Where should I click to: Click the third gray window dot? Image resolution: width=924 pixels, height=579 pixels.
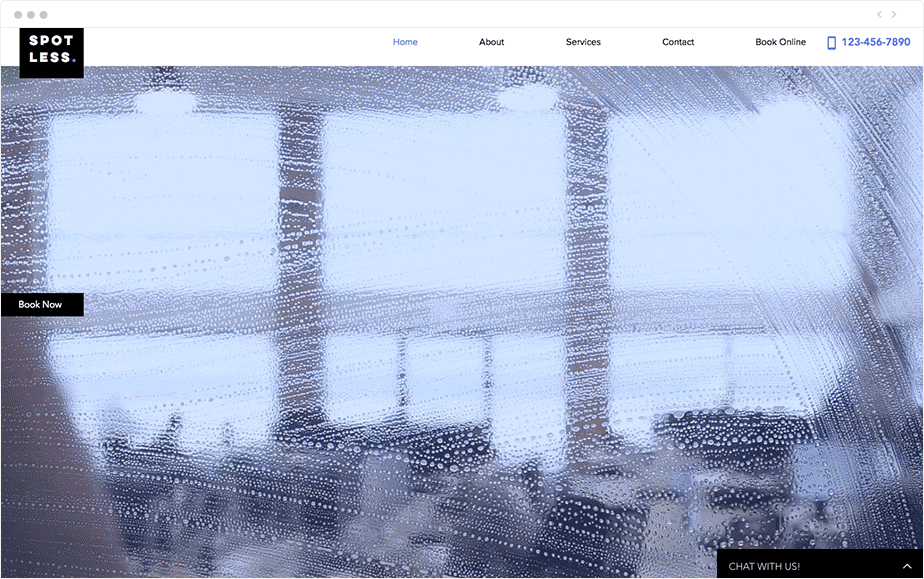[44, 15]
